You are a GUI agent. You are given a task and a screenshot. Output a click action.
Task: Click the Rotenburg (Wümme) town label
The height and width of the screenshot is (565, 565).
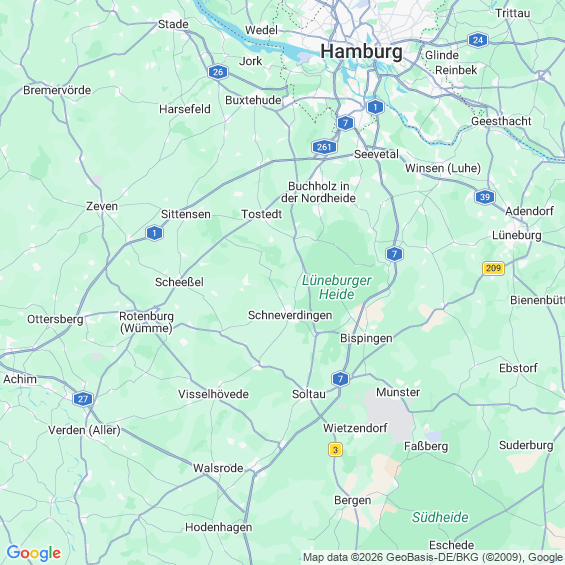click(x=146, y=322)
